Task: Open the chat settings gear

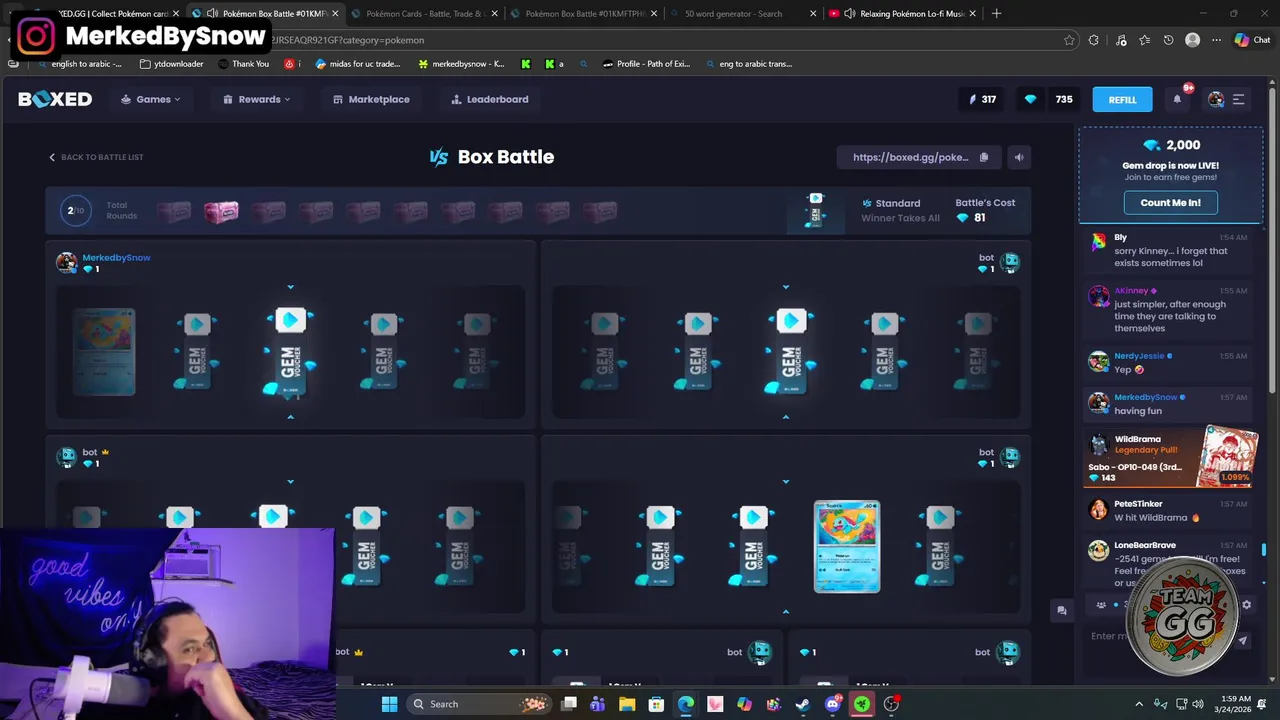Action: pyautogui.click(x=1246, y=605)
